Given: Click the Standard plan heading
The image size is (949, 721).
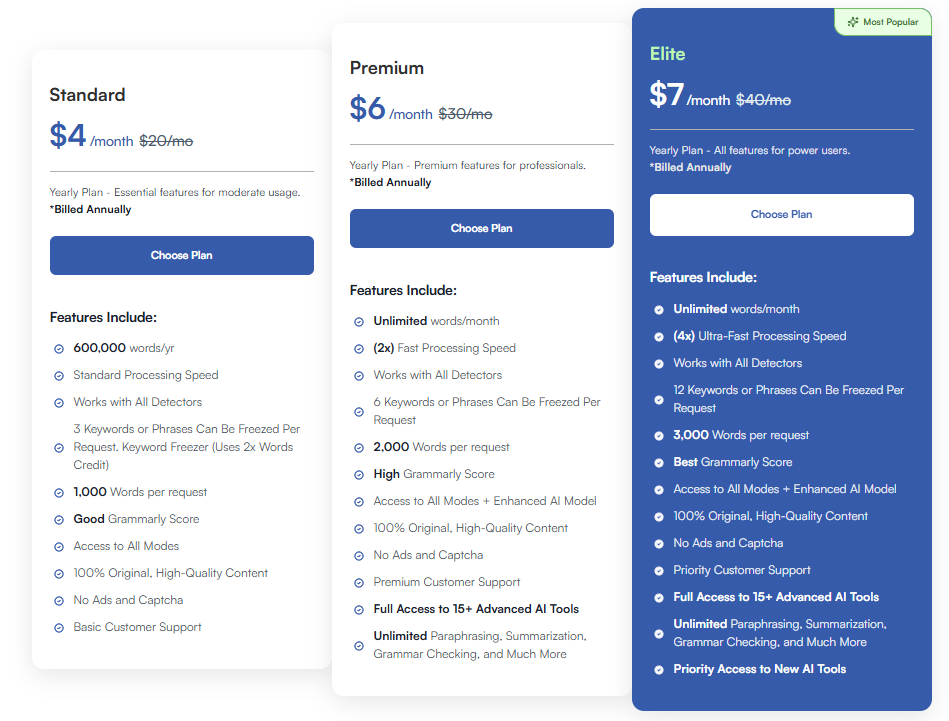Looking at the screenshot, I should [87, 95].
